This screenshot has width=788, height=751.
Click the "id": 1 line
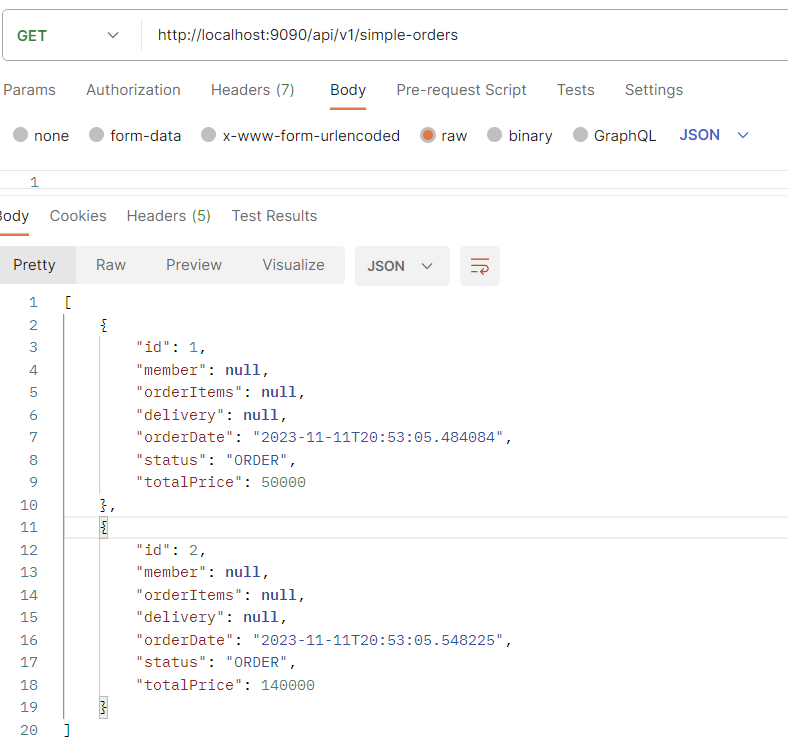171,347
